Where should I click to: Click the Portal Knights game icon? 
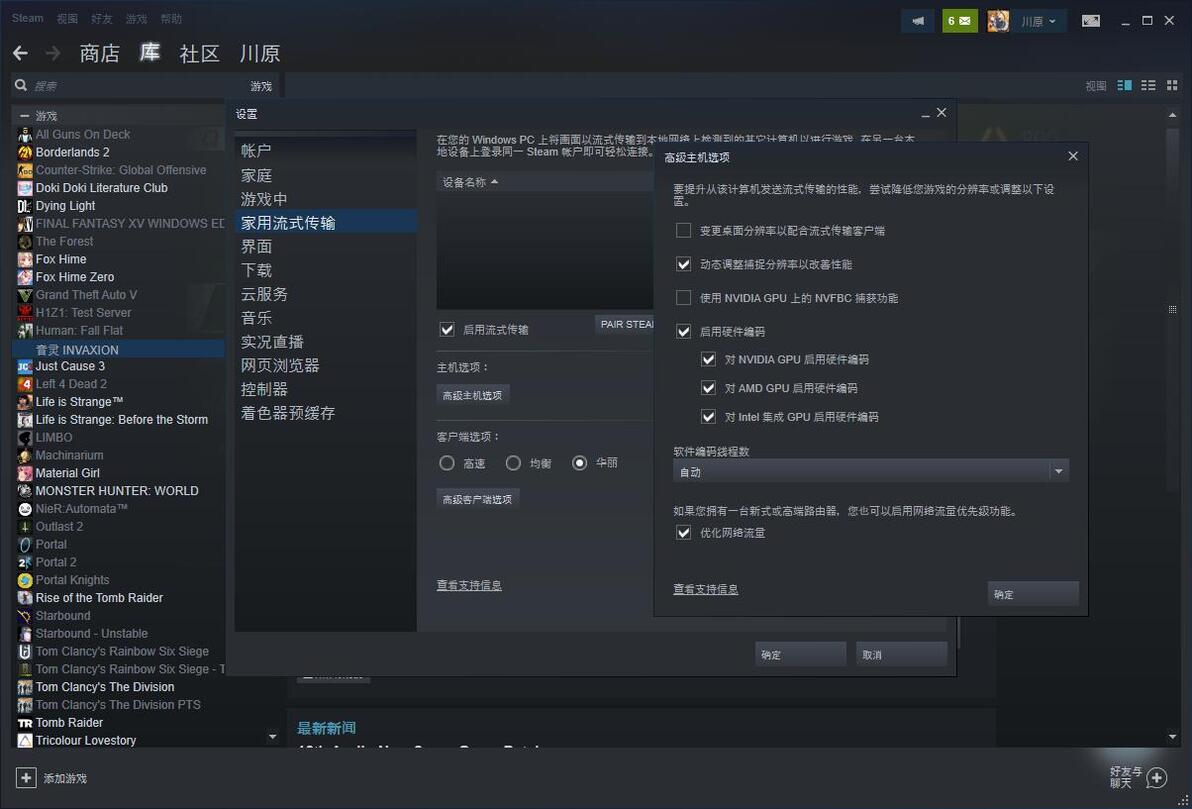(x=25, y=580)
